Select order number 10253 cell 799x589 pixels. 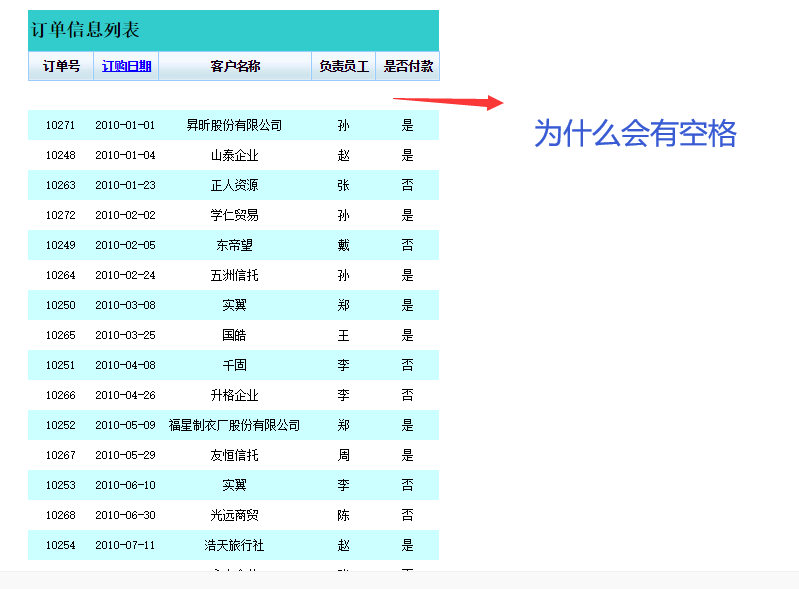point(60,486)
